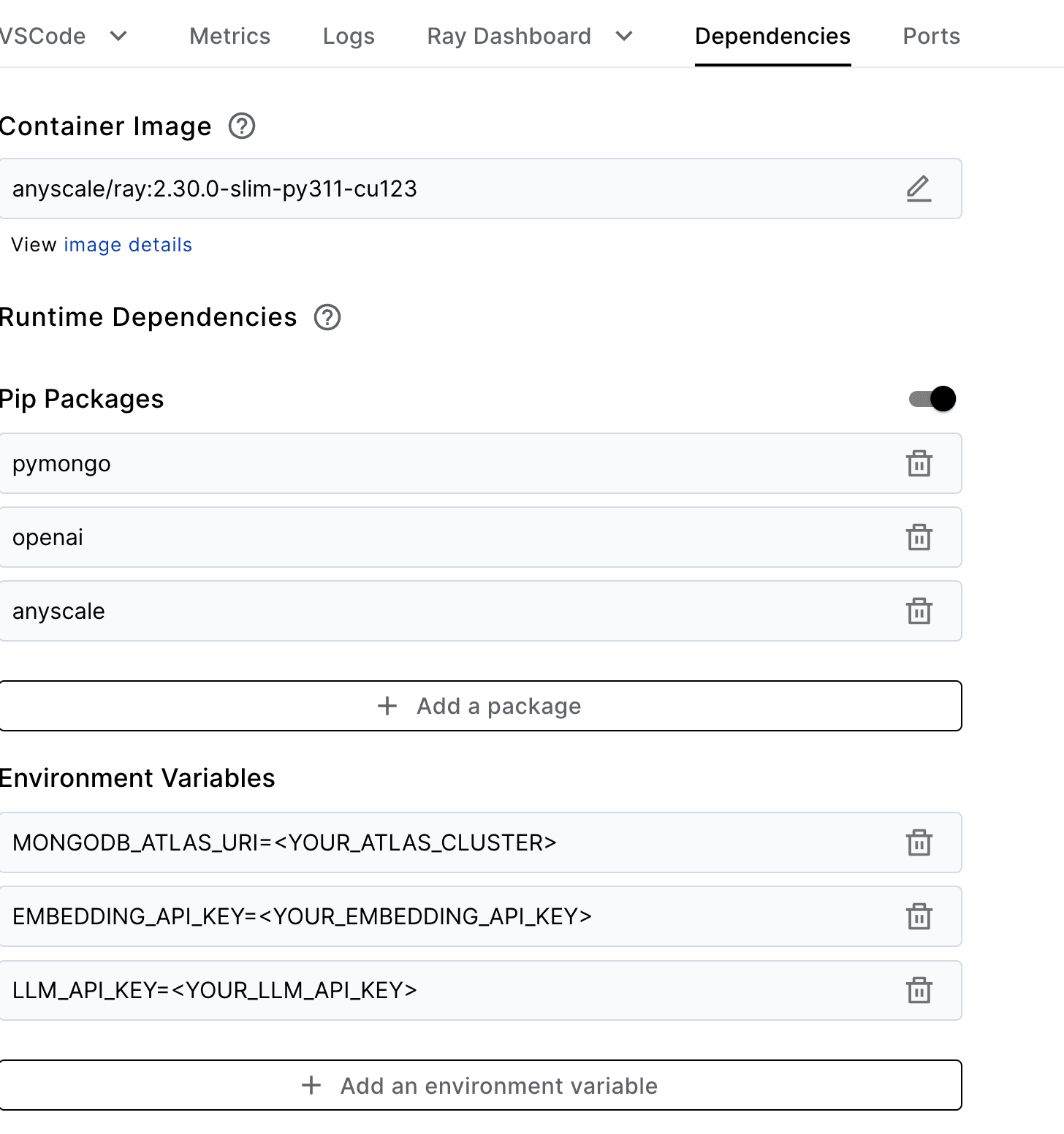The height and width of the screenshot is (1134, 1064).
Task: Select the Dependencies tab
Action: pyautogui.click(x=772, y=36)
